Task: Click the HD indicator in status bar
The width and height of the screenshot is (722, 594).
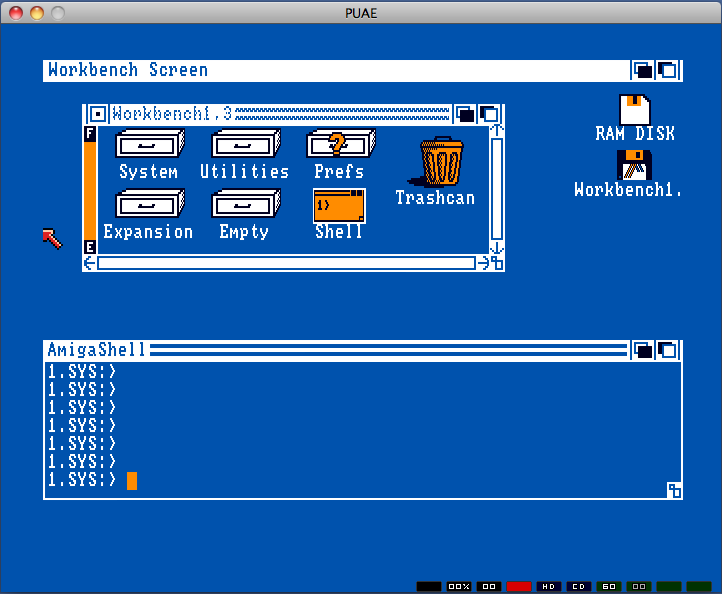Action: pyautogui.click(x=549, y=586)
